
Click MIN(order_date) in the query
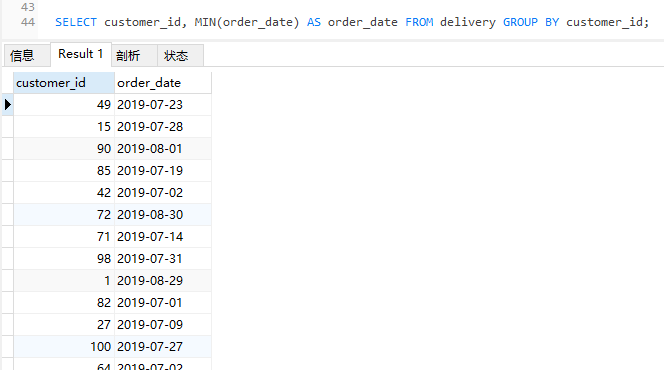(x=246, y=22)
